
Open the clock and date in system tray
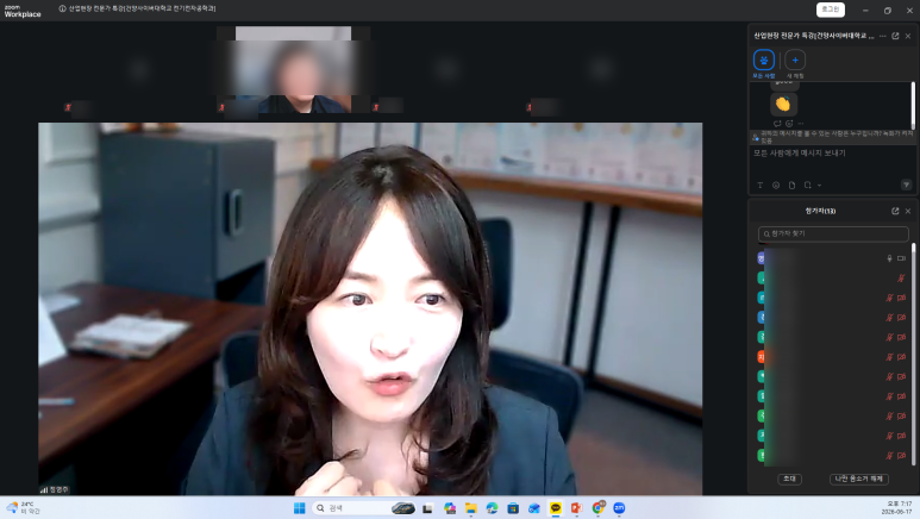[x=897, y=508]
